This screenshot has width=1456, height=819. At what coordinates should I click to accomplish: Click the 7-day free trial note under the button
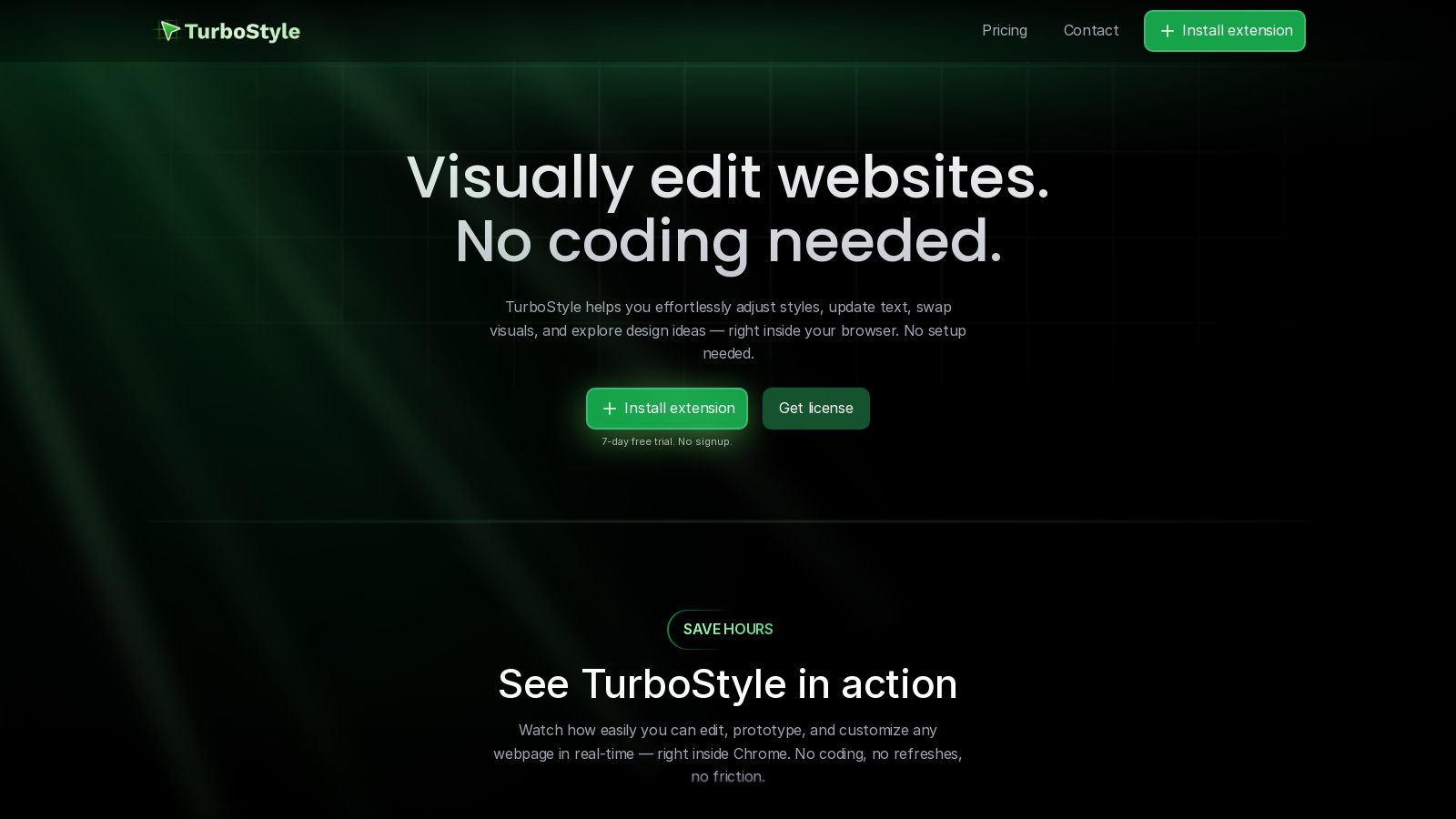click(667, 441)
